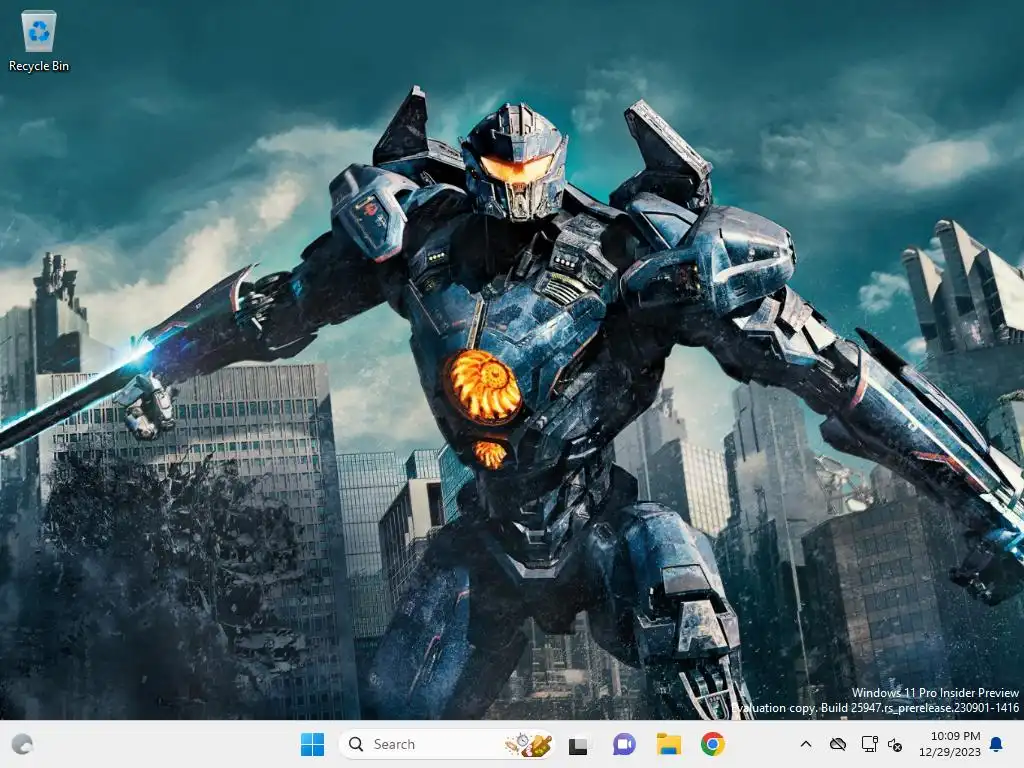Click the muted volume tray icon
Image resolution: width=1024 pixels, height=768 pixels.
point(895,744)
